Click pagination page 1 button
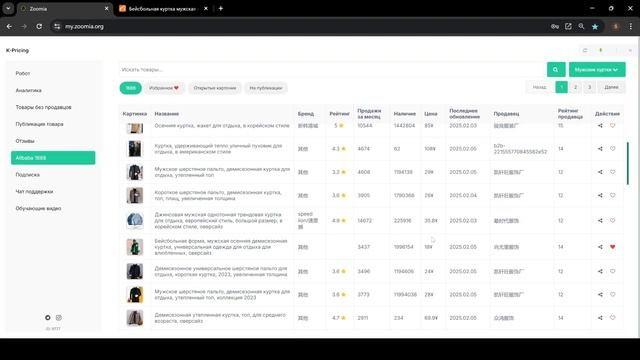Screen dimensions: 640x360 (x=562, y=87)
